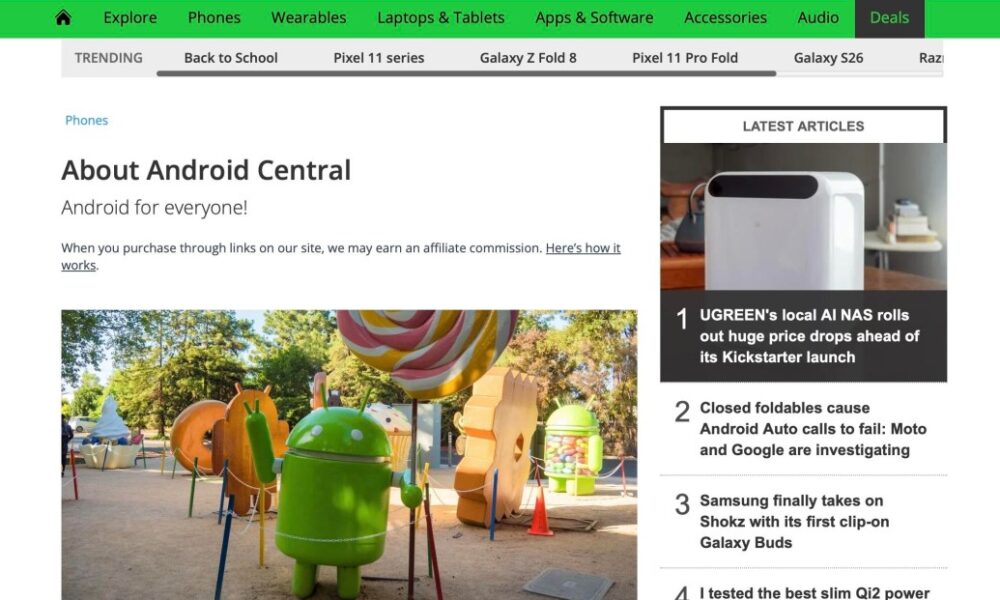
Task: Open the Samsung clip-on Galaxy Buds article
Action: pyautogui.click(x=794, y=521)
